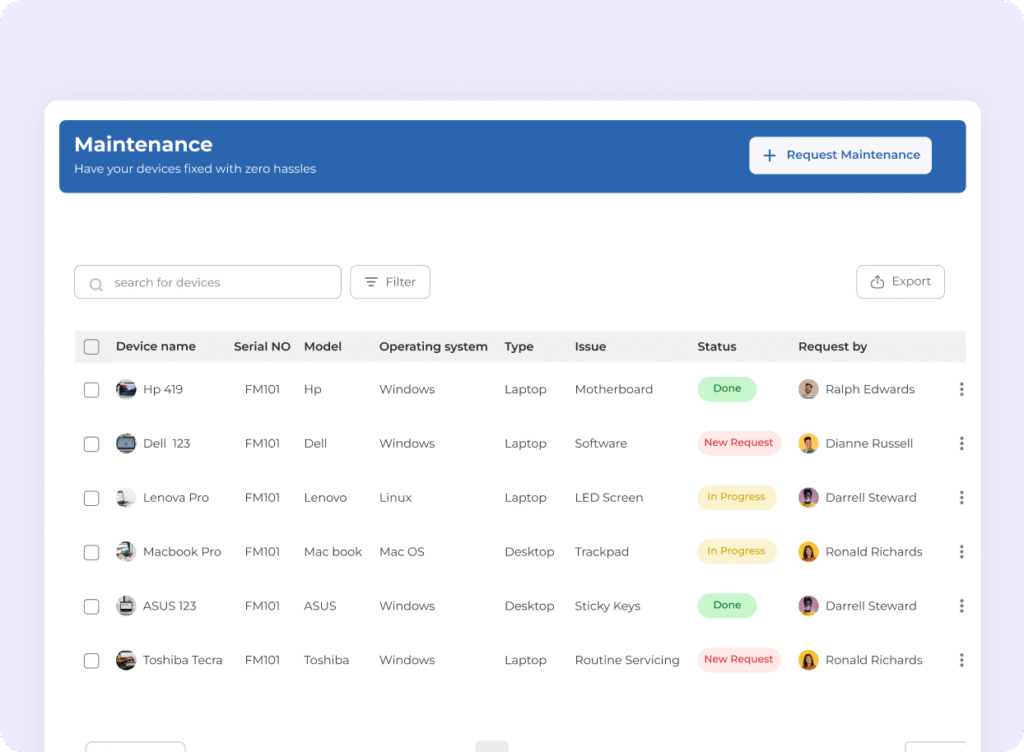
Task: Open row options for Lenova Pro
Action: coord(961,497)
